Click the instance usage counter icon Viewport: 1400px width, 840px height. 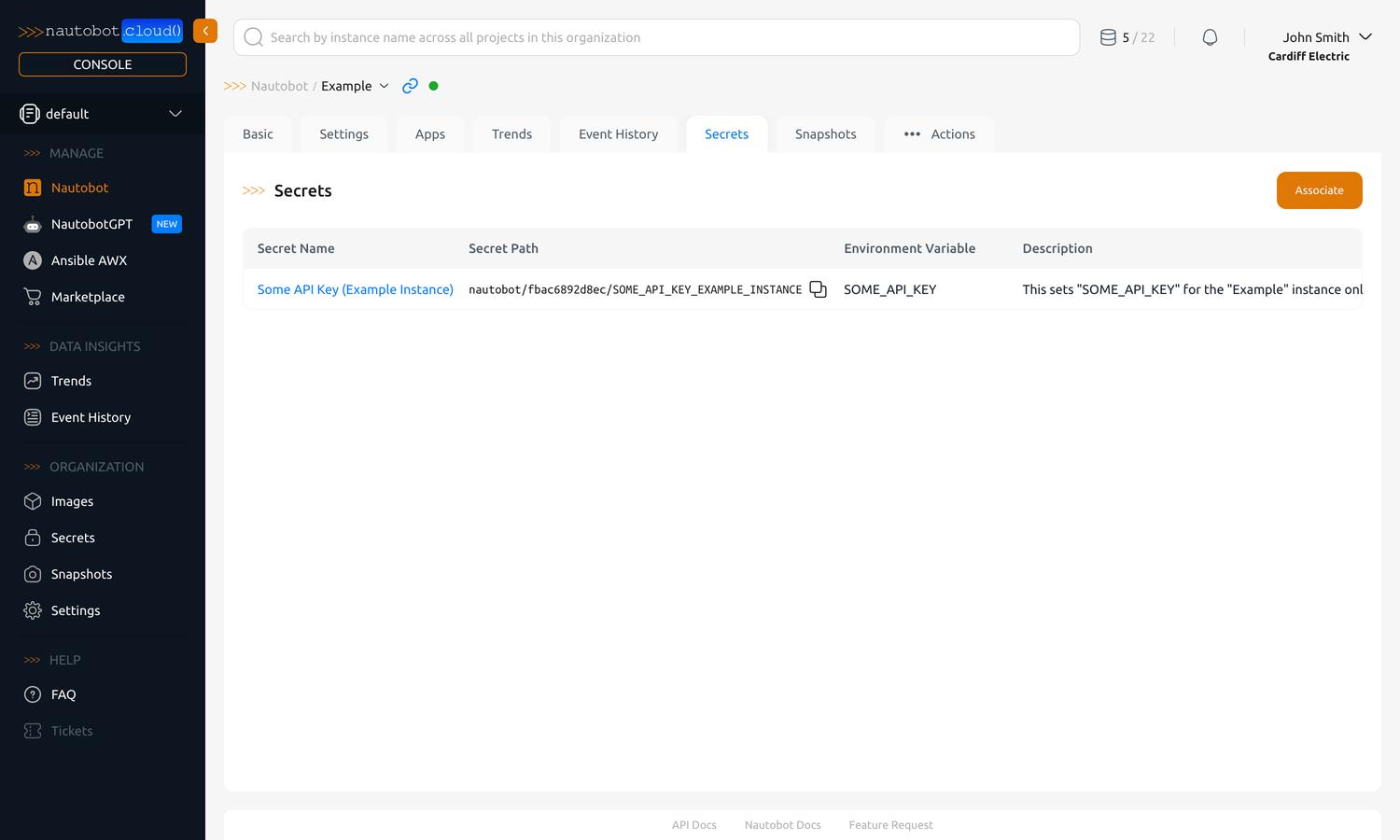tap(1108, 37)
